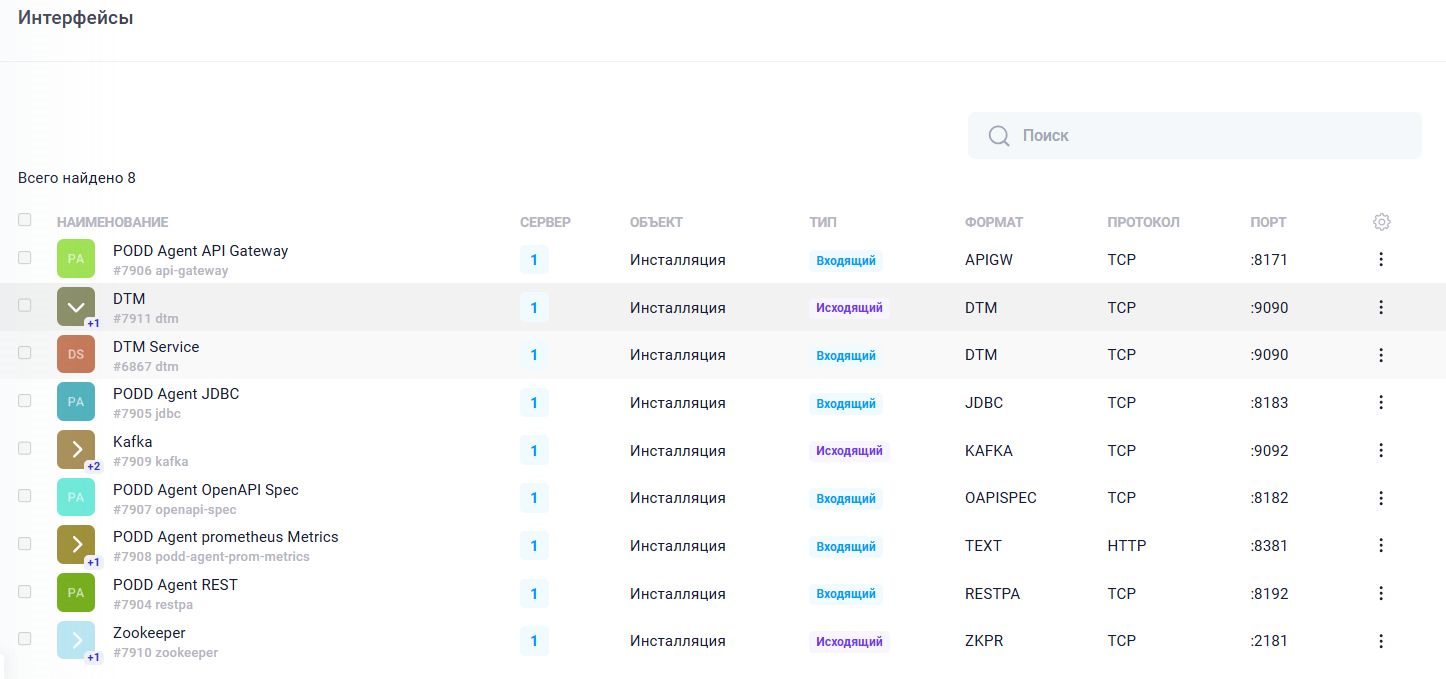
Task: Click the search magnifier icon
Action: 998,136
